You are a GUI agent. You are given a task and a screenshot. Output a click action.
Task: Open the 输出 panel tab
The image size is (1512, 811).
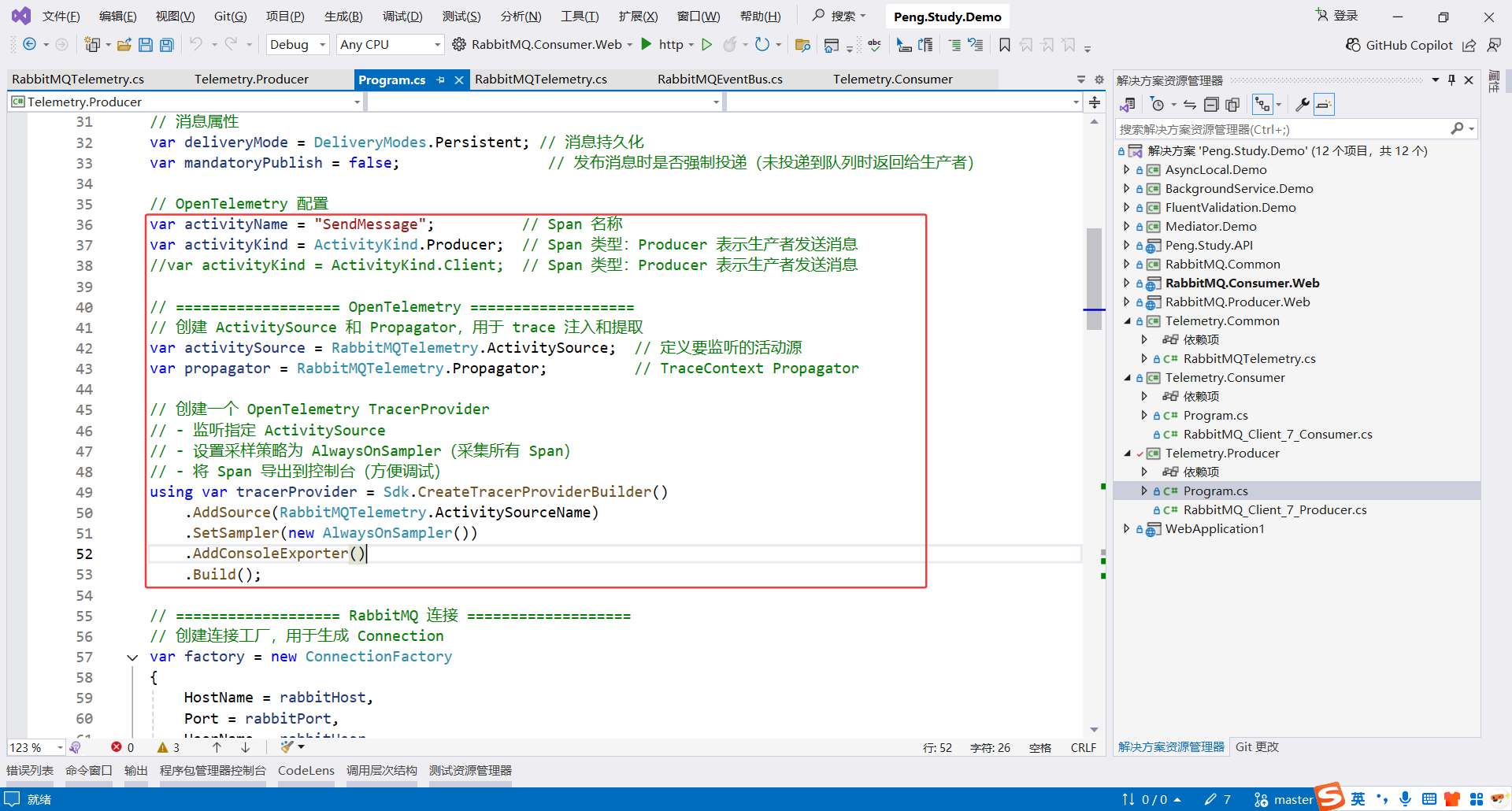[x=135, y=771]
